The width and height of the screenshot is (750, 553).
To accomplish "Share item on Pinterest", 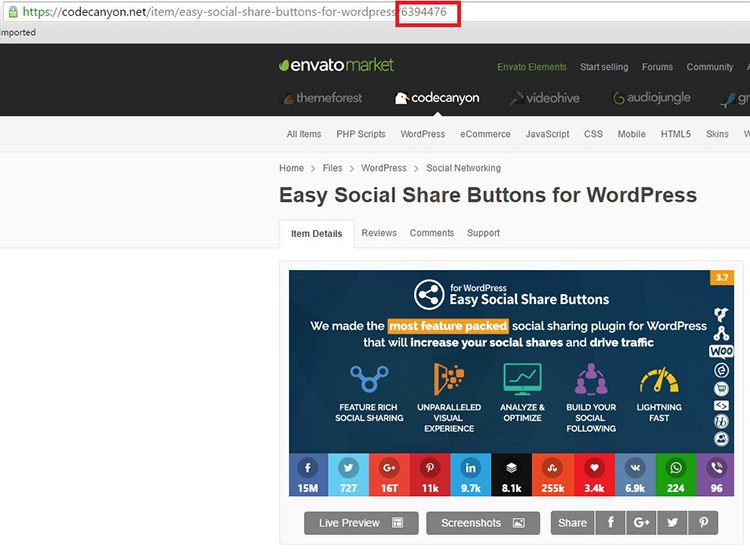I will 703,523.
